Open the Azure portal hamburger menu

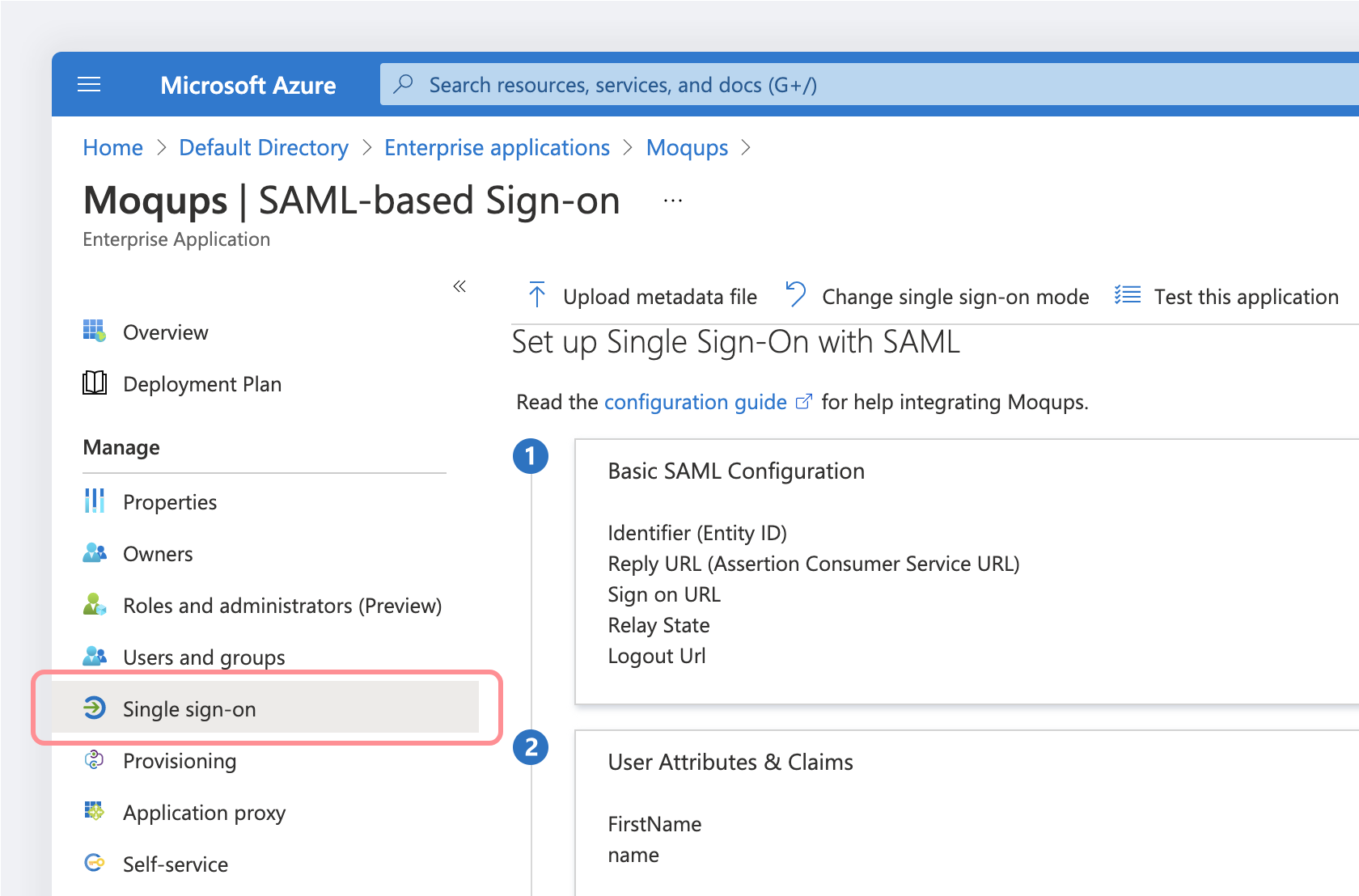[x=89, y=84]
